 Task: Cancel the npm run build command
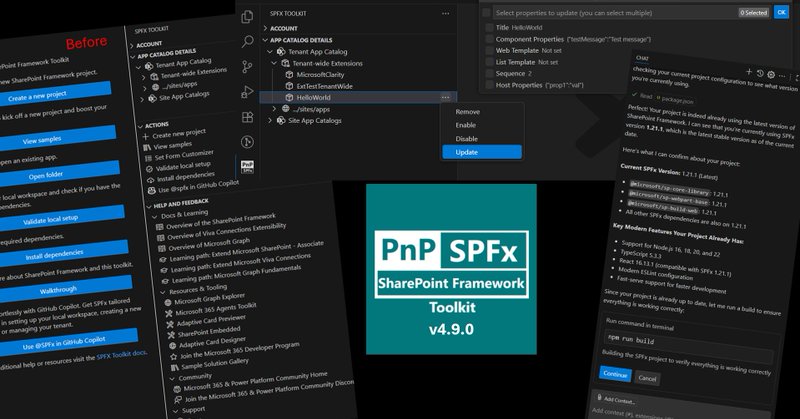coord(647,378)
